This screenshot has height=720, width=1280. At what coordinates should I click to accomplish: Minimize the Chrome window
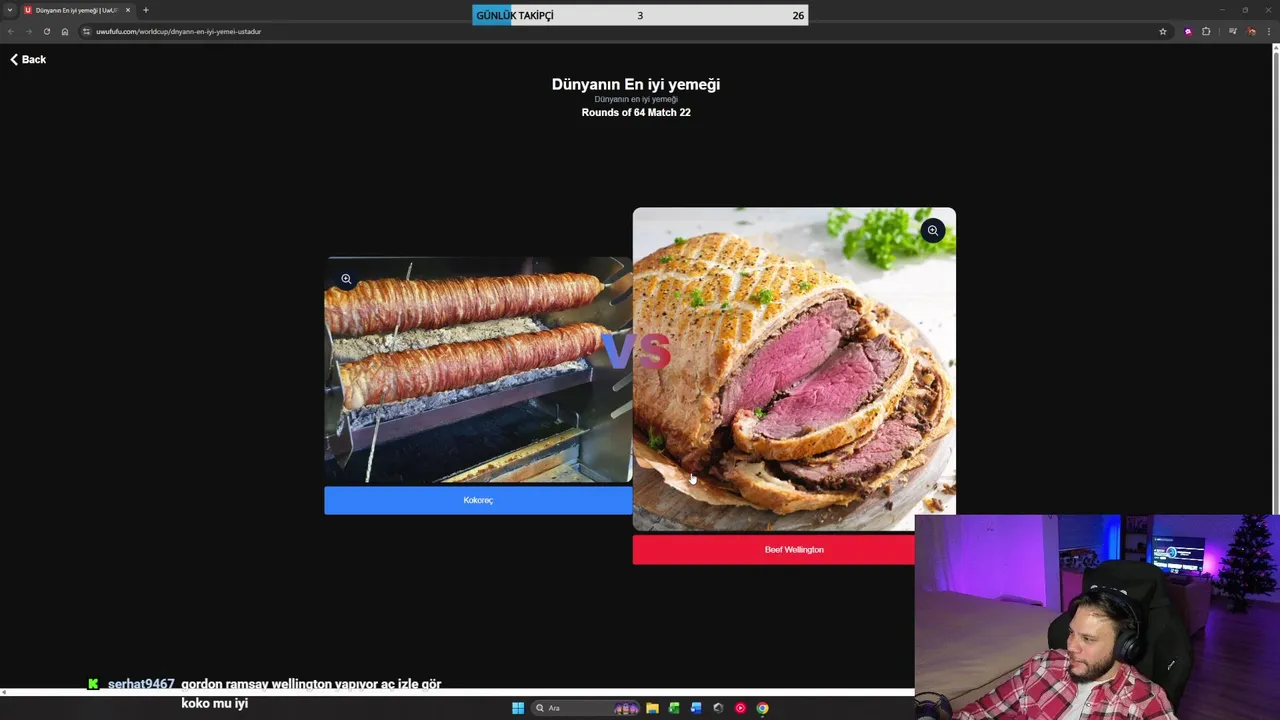(x=1221, y=10)
